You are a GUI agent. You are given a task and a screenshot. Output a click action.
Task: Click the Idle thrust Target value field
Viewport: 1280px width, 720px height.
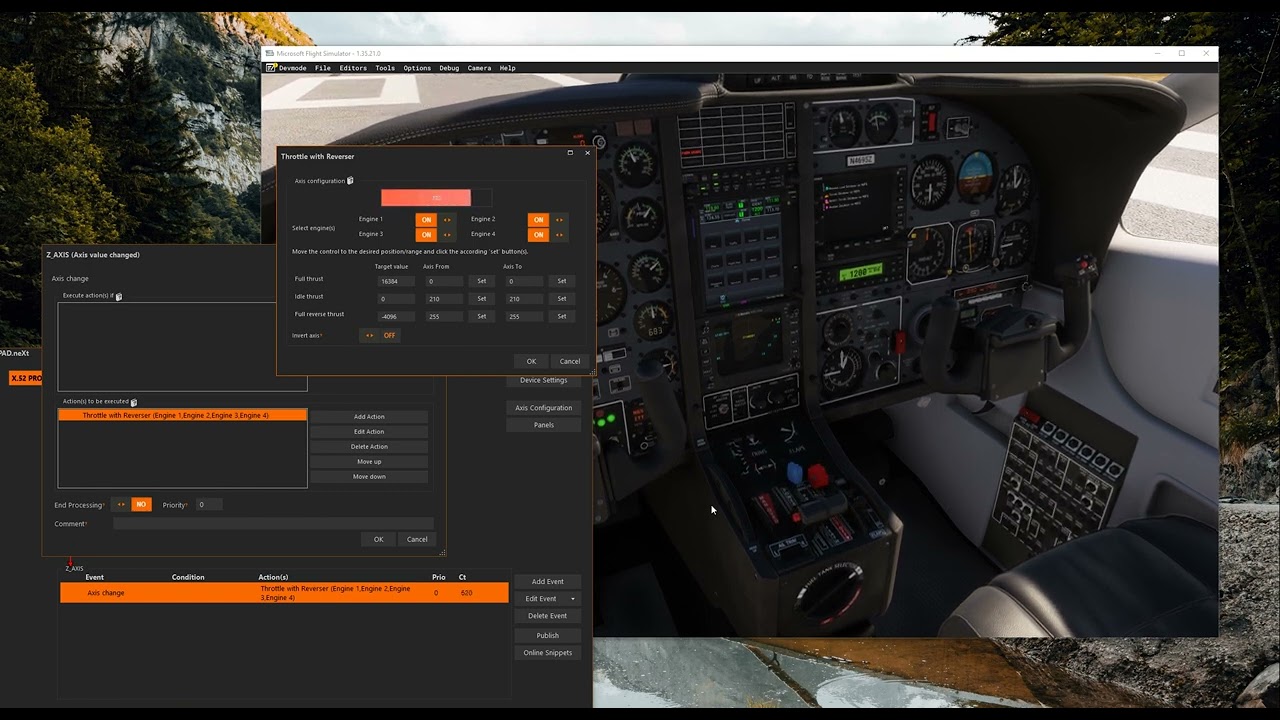396,298
